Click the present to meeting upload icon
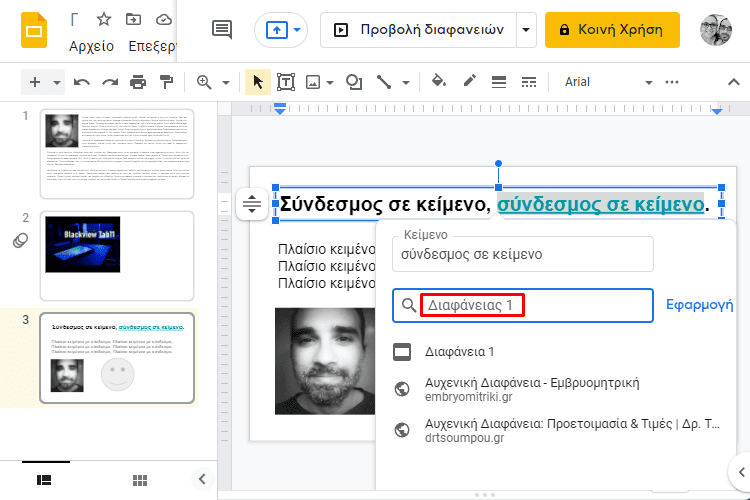 (x=277, y=30)
